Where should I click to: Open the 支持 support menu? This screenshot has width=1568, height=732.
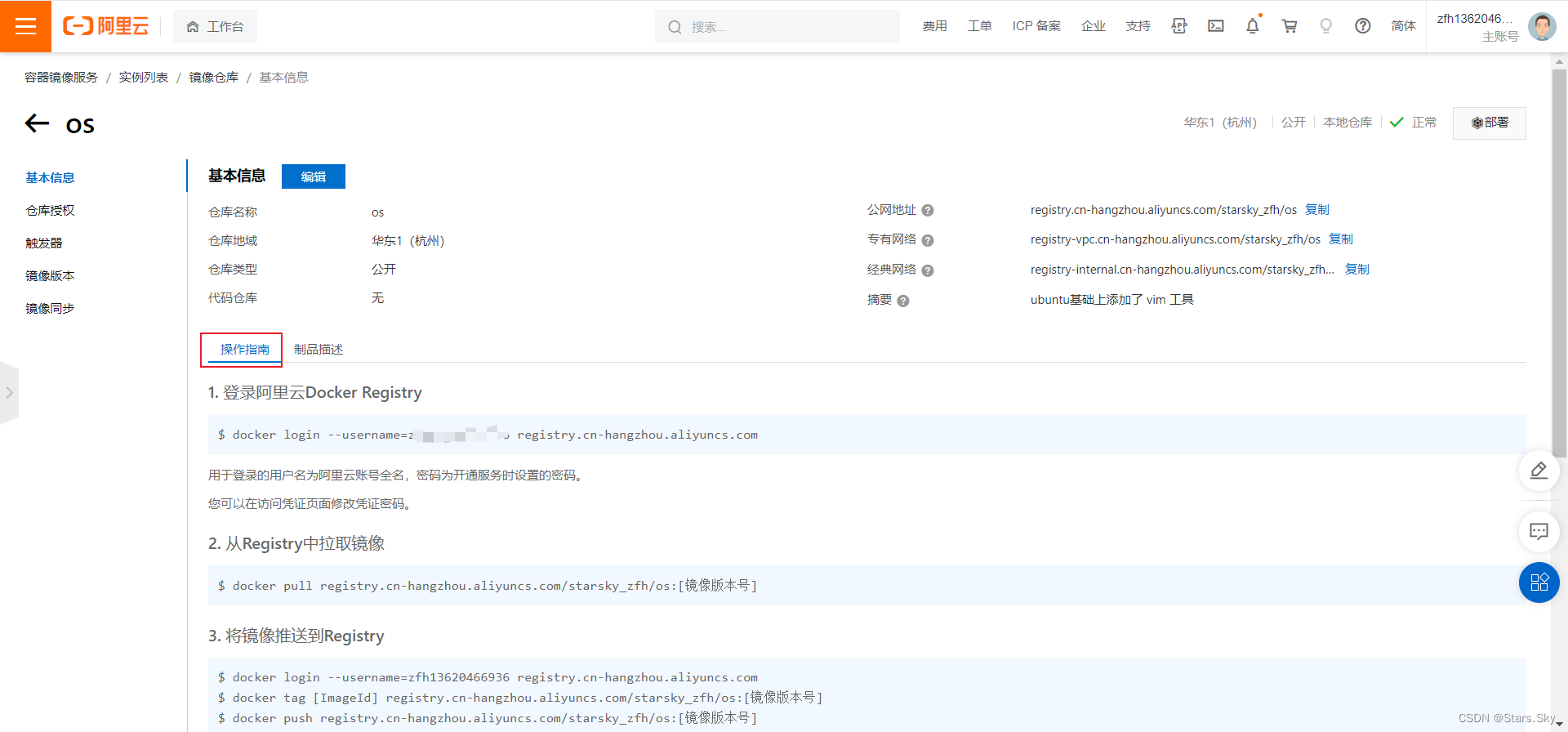1138,26
